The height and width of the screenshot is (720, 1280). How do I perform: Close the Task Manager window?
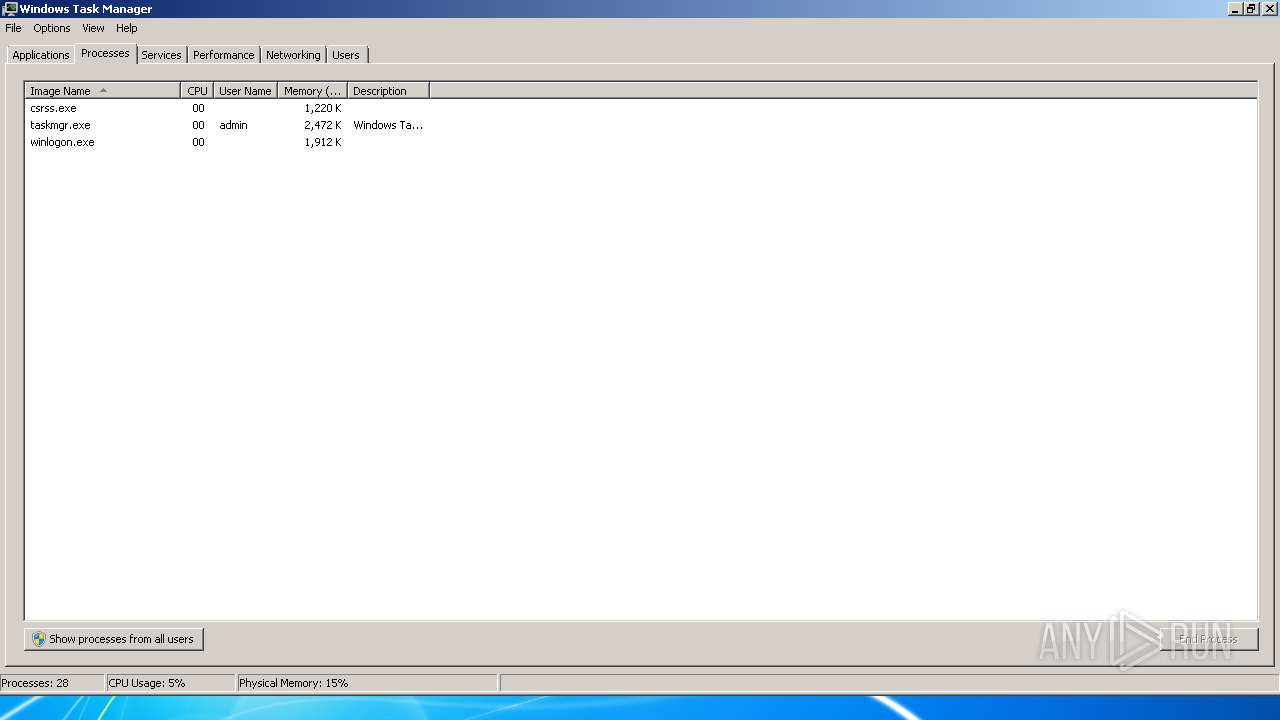pos(1270,8)
